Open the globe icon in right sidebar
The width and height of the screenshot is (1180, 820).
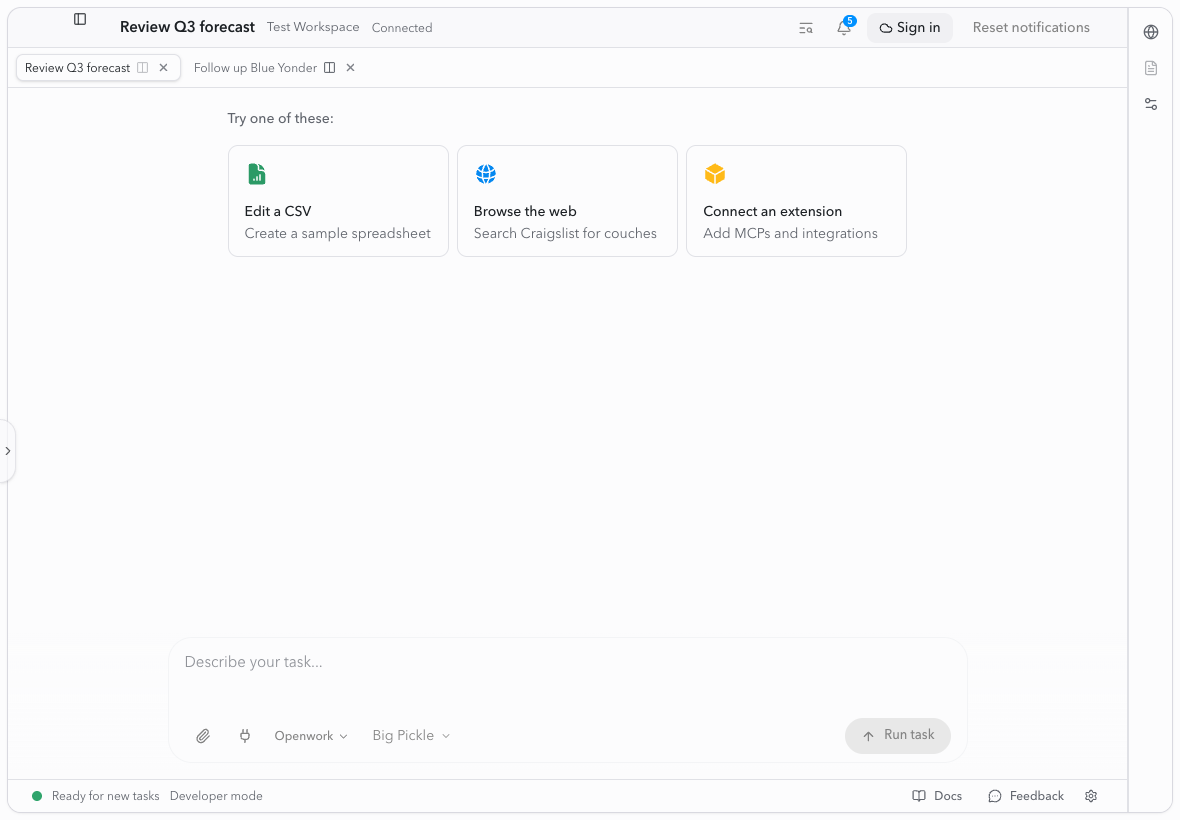coord(1151,32)
